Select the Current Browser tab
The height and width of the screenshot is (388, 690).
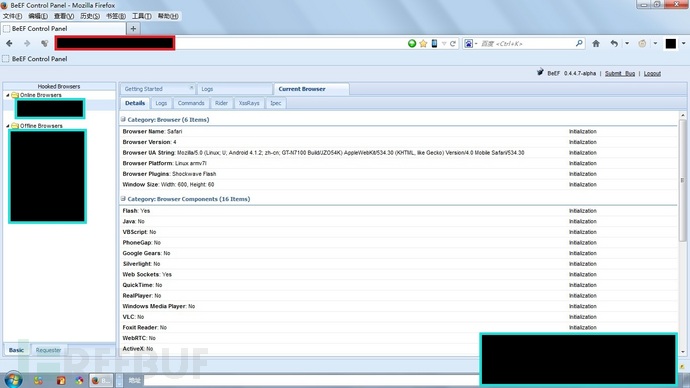point(312,89)
